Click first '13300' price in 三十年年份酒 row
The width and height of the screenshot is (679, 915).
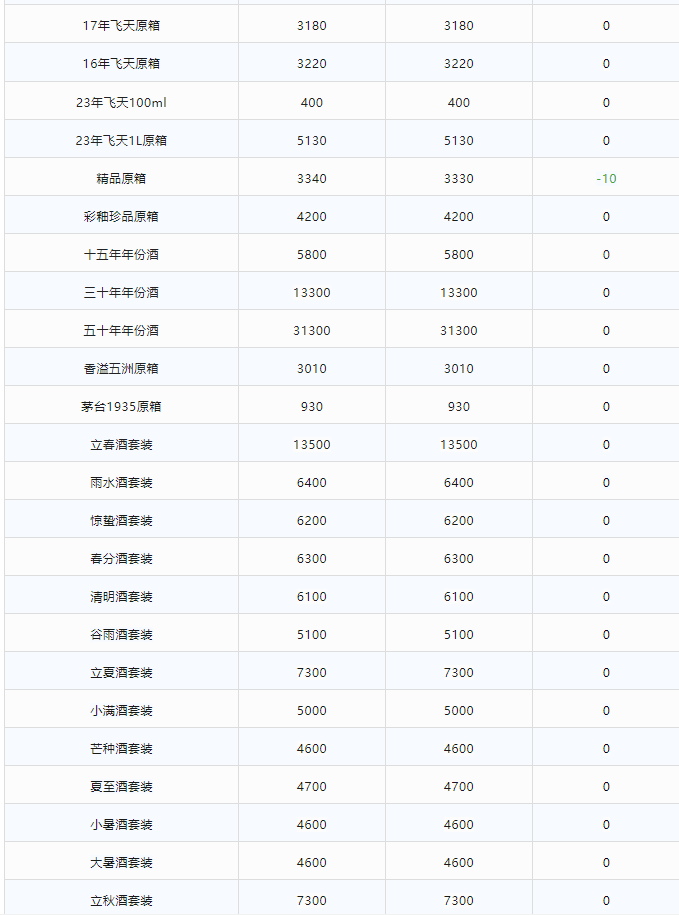coord(312,292)
